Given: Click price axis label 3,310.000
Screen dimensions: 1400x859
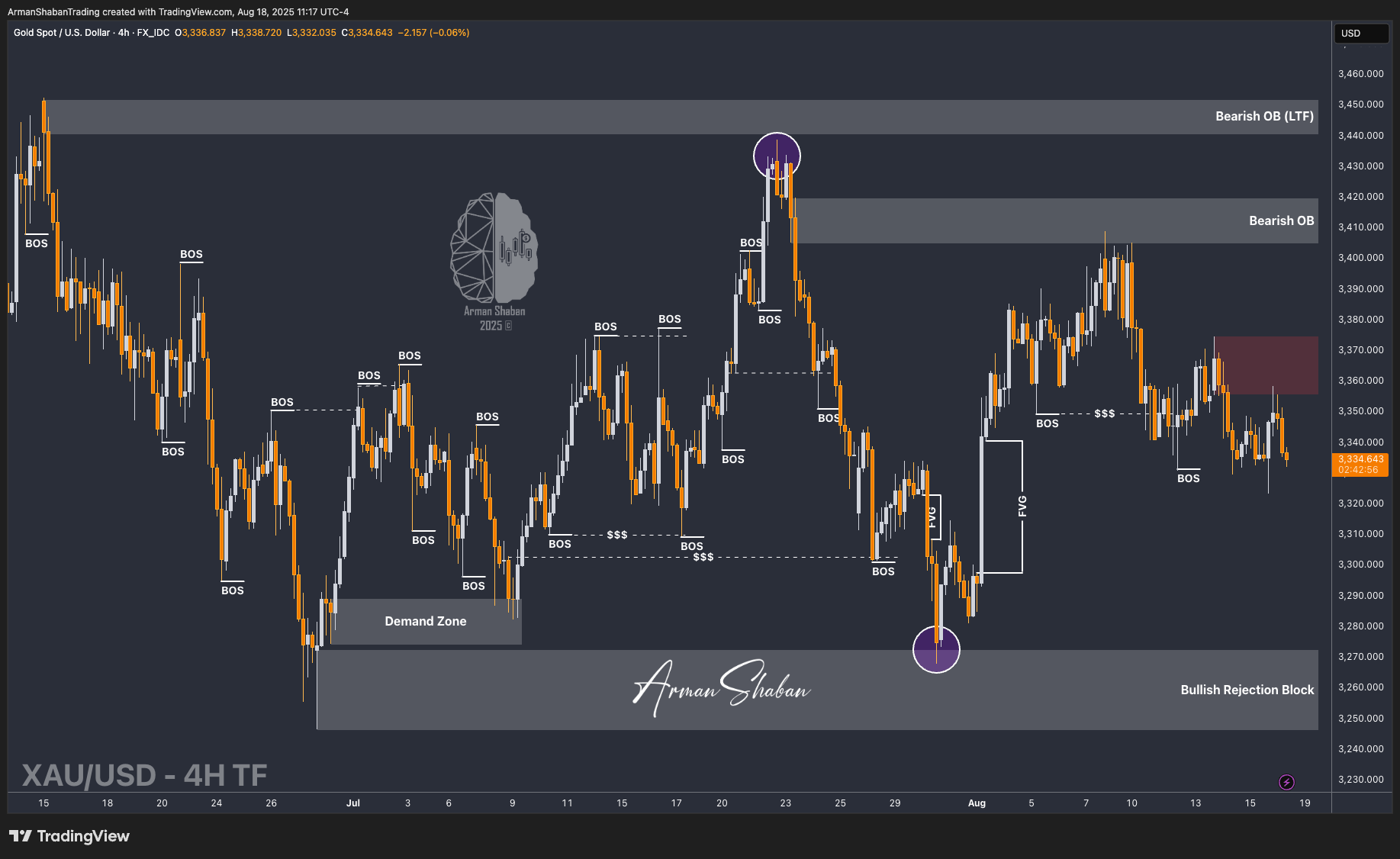Looking at the screenshot, I should pos(1360,534).
